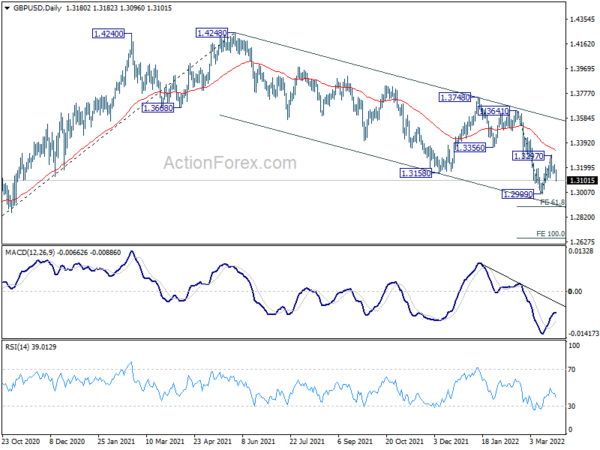Viewport: 600px width, 450px height.
Task: Click the current price tag 1.31015
Action: pyautogui.click(x=582, y=181)
